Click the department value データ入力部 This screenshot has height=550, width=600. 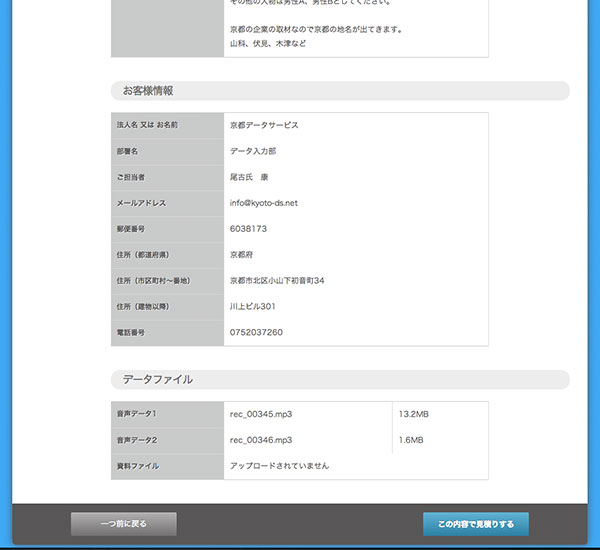(x=253, y=151)
